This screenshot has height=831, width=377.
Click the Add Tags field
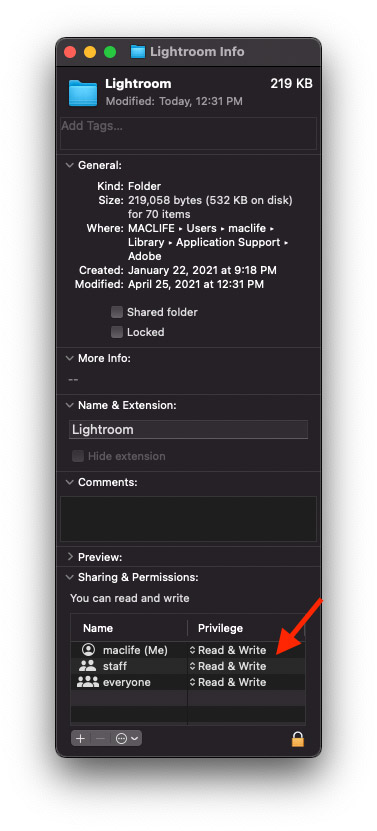(x=188, y=134)
